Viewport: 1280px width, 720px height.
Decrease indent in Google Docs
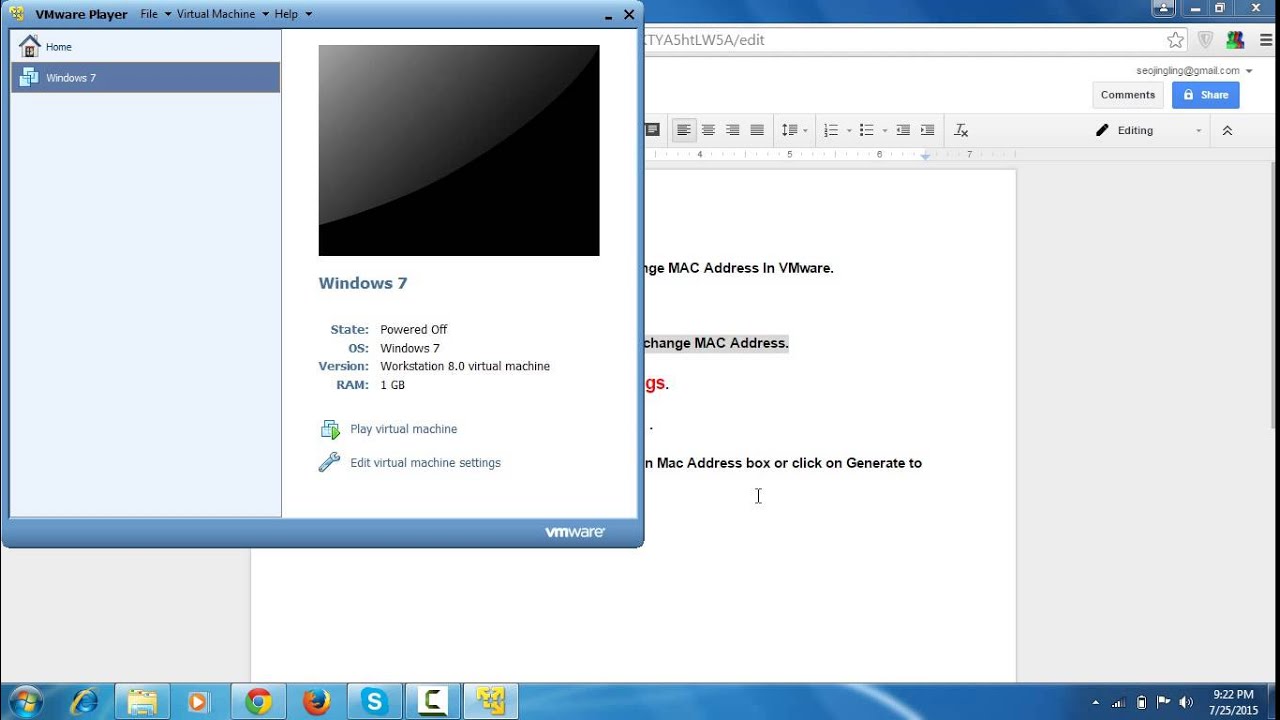(x=903, y=130)
